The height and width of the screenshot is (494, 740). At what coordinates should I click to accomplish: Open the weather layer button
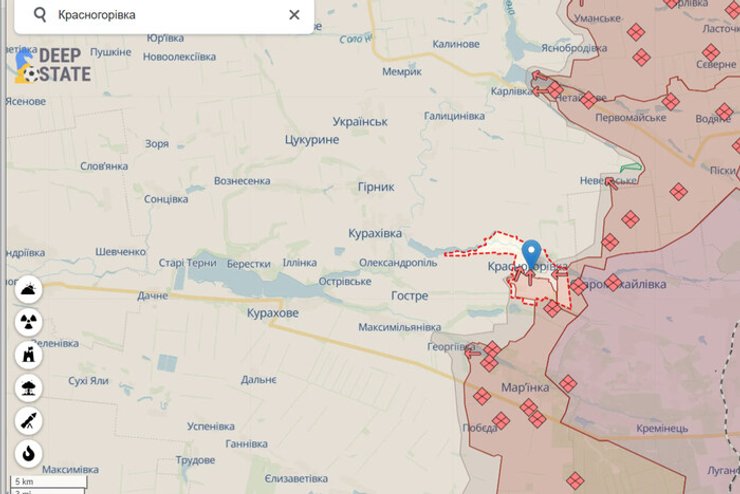(28, 289)
